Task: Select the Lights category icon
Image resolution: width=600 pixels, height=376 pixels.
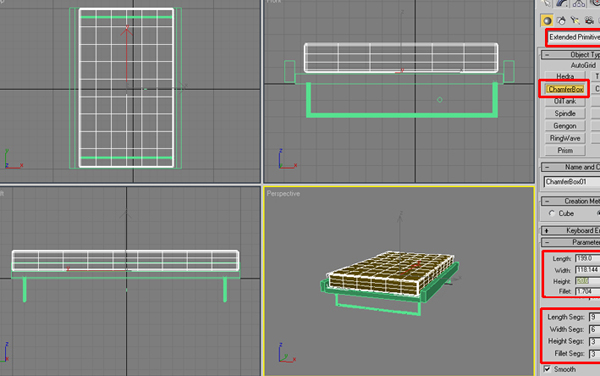Action: 575,21
